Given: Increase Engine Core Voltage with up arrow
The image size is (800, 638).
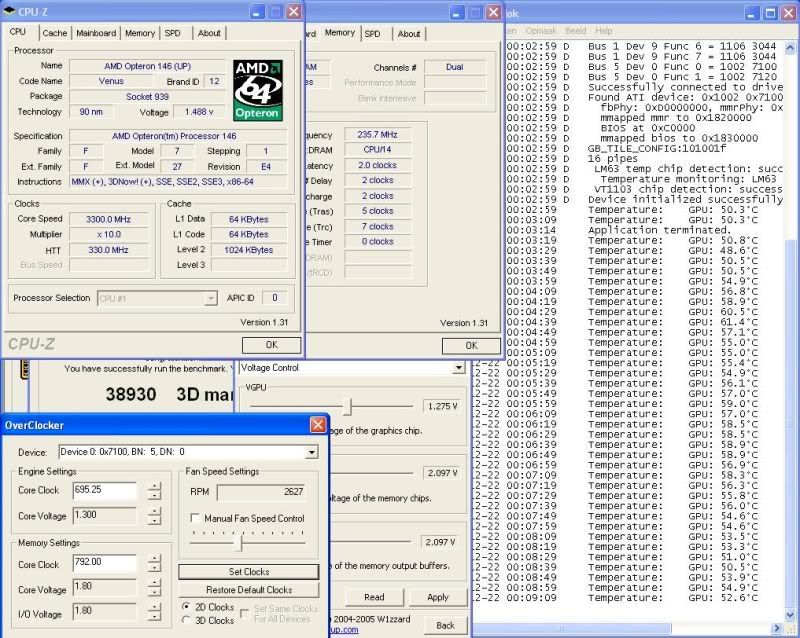Looking at the screenshot, I should click(x=154, y=511).
